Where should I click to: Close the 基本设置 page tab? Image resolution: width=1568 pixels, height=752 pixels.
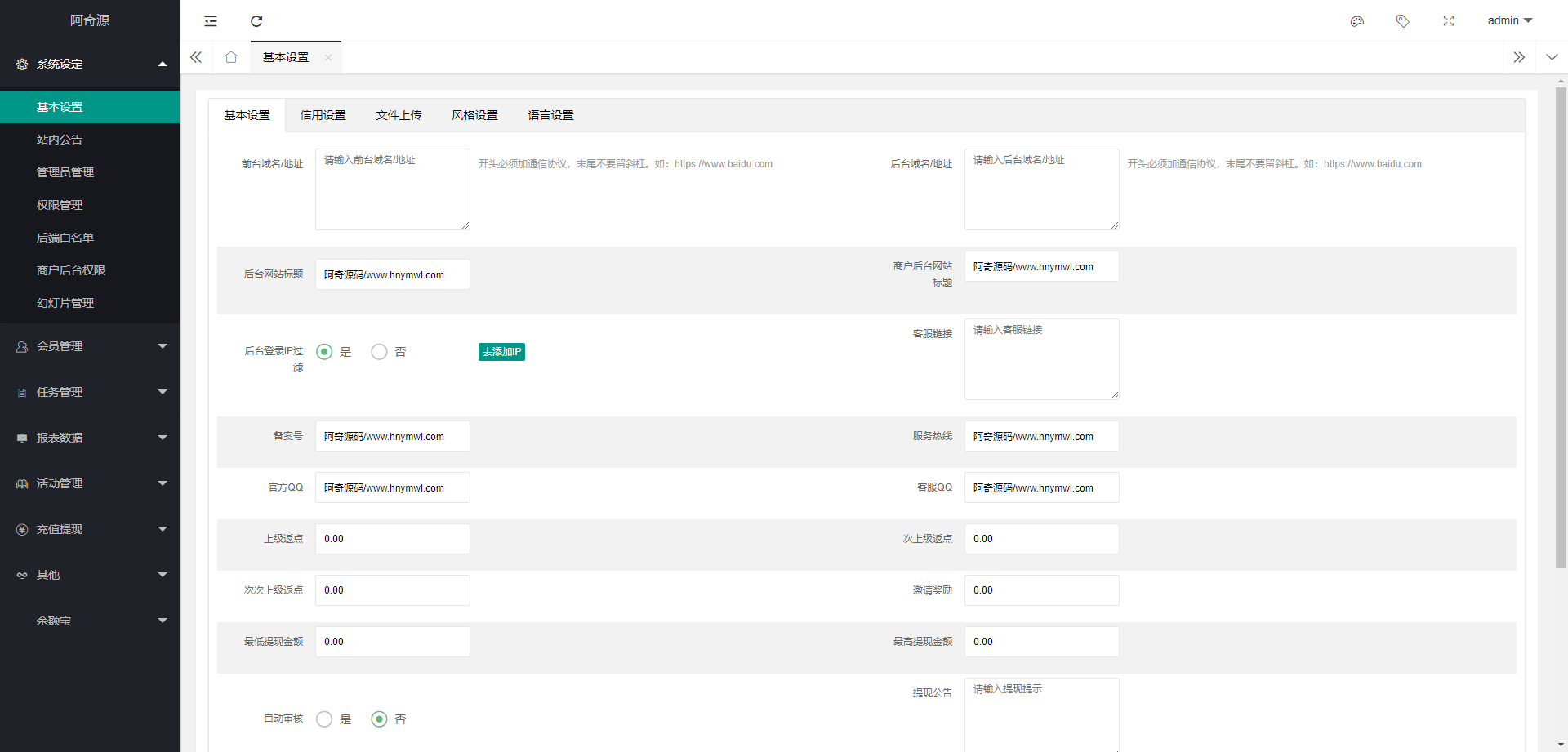(x=328, y=57)
